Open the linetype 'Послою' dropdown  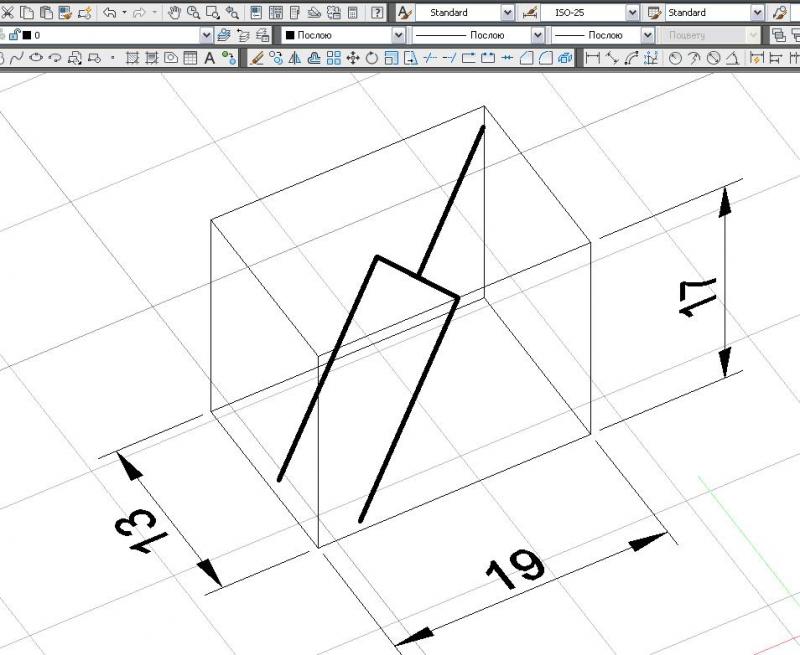pos(538,35)
